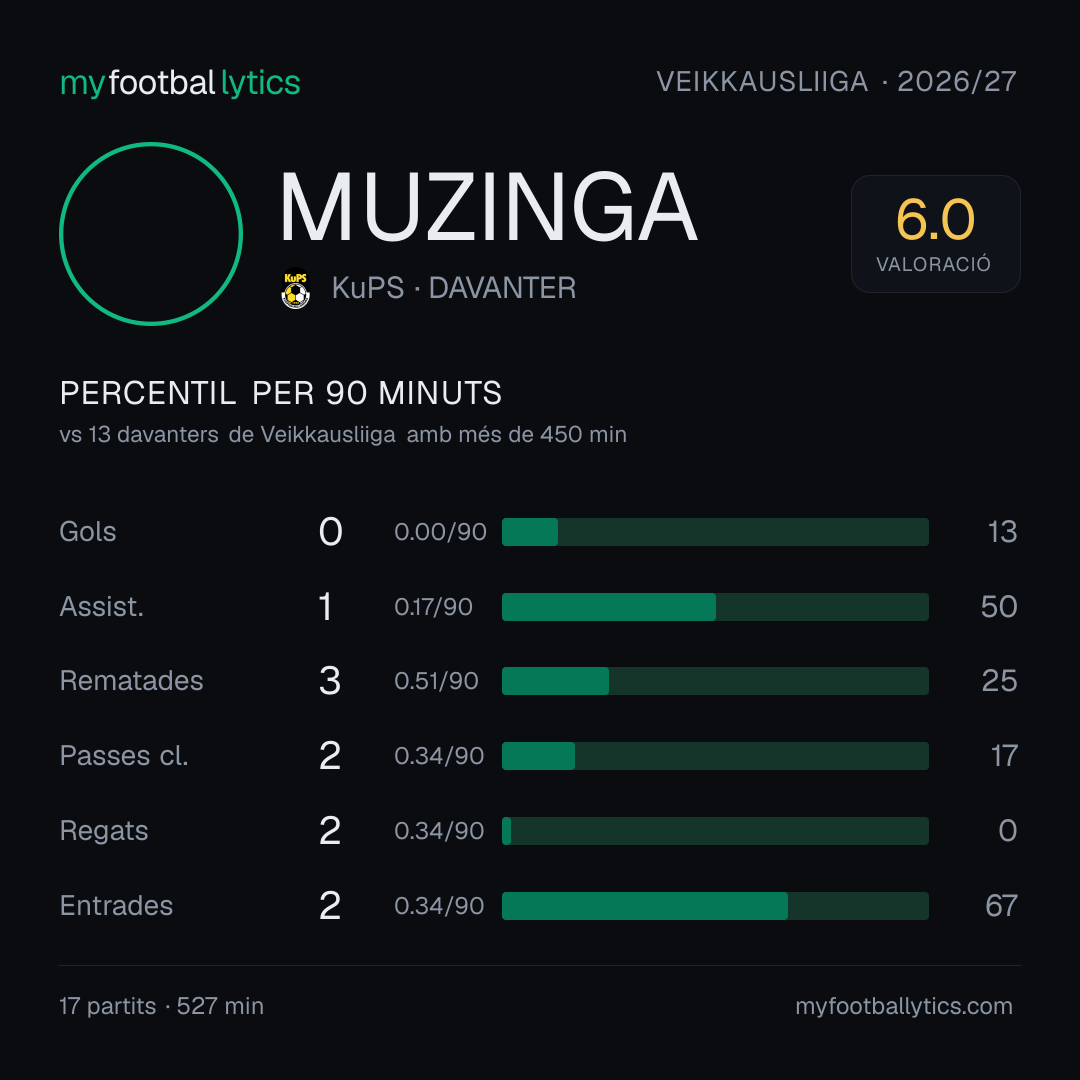The width and height of the screenshot is (1080, 1080).
Task: Open the myfootballytics.com footer link
Action: 904,1006
